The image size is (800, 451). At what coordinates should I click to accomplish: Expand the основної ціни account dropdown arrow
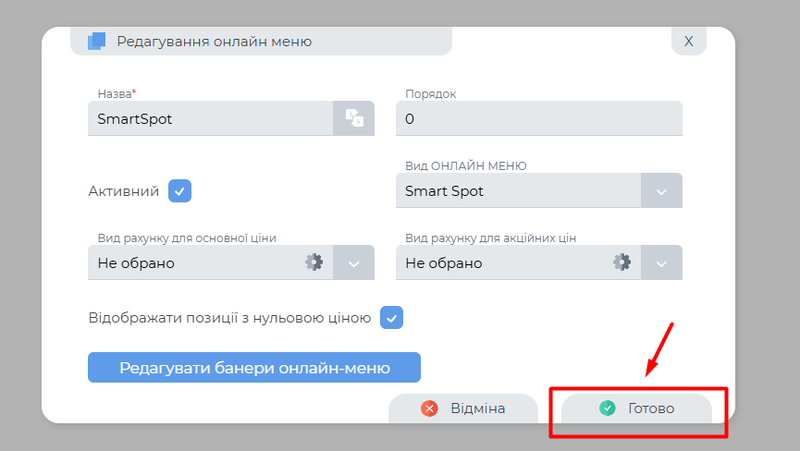point(354,263)
